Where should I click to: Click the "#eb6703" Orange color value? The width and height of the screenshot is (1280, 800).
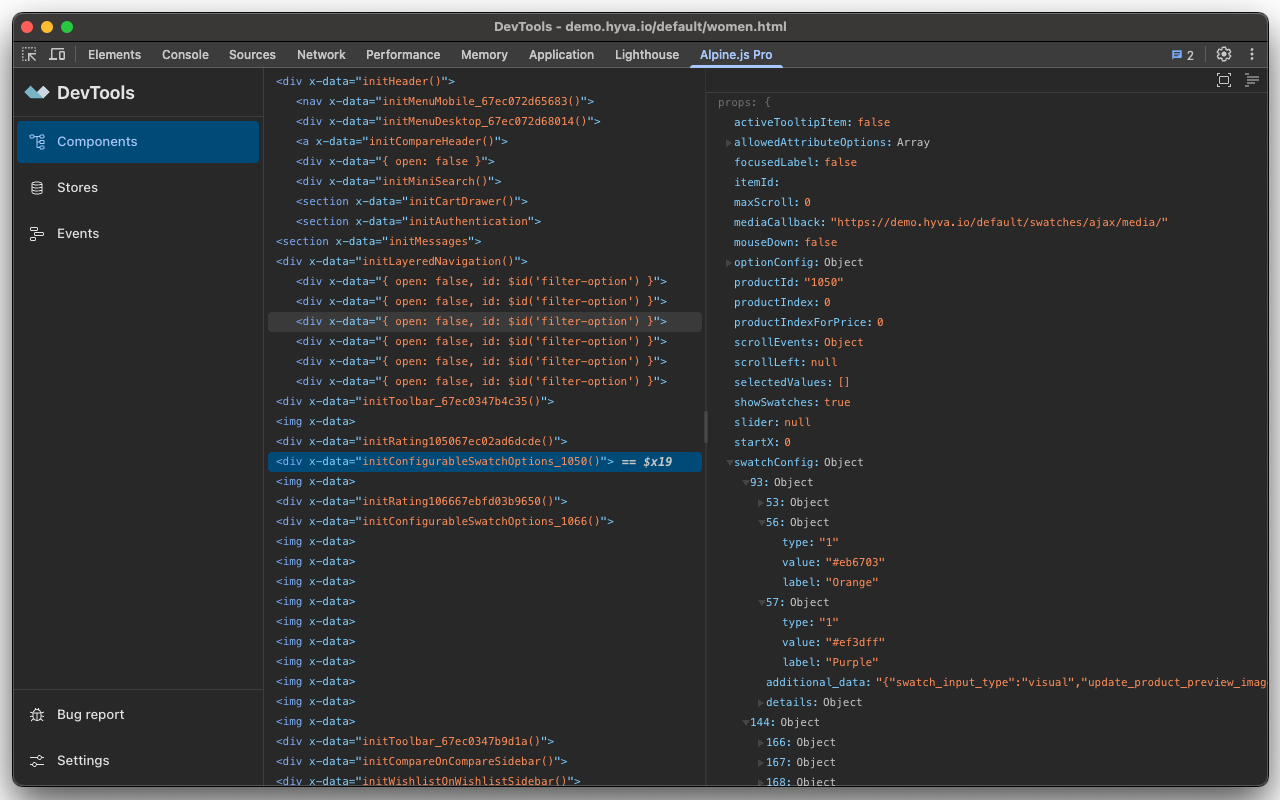click(x=853, y=562)
